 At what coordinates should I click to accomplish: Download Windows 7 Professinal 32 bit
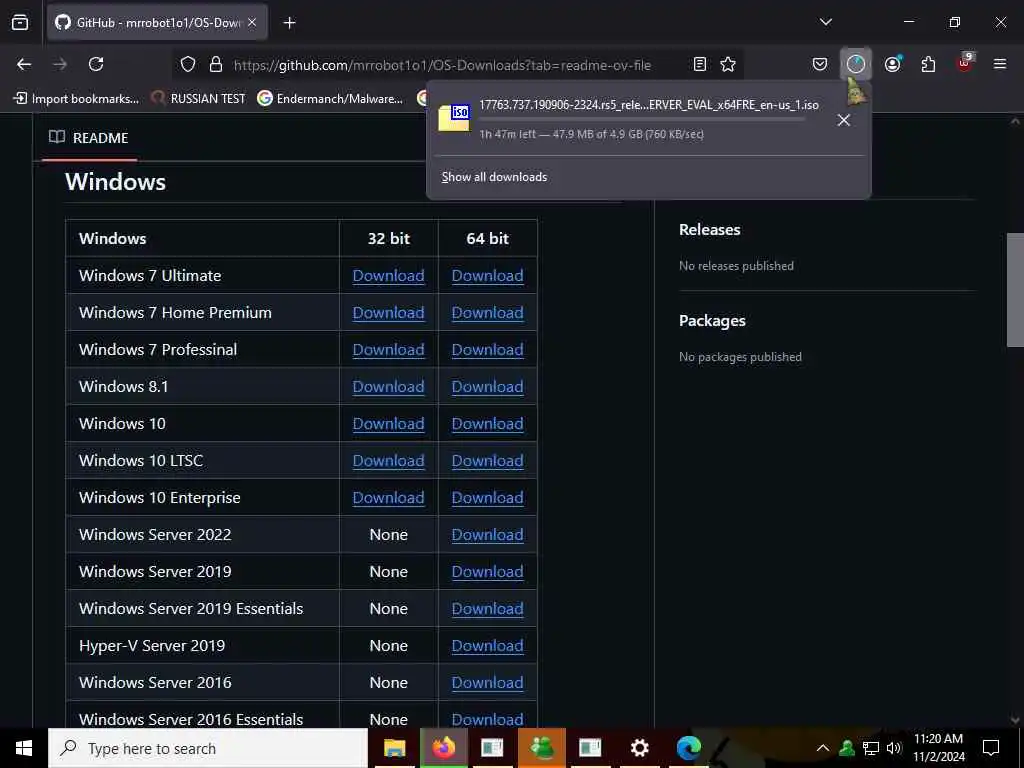(x=389, y=349)
